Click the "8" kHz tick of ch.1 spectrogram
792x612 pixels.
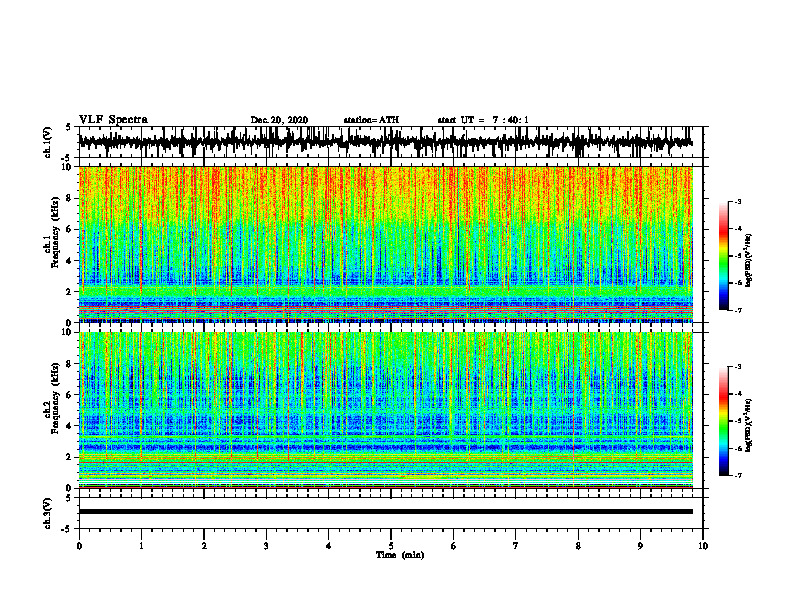tap(70, 198)
